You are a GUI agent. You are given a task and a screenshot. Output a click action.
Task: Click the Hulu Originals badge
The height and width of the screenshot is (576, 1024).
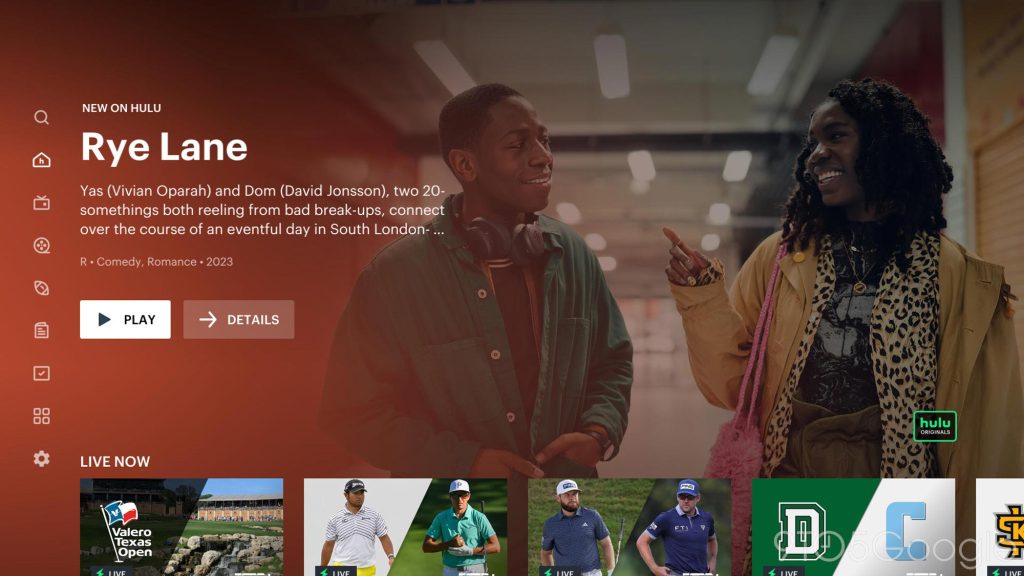tap(935, 426)
